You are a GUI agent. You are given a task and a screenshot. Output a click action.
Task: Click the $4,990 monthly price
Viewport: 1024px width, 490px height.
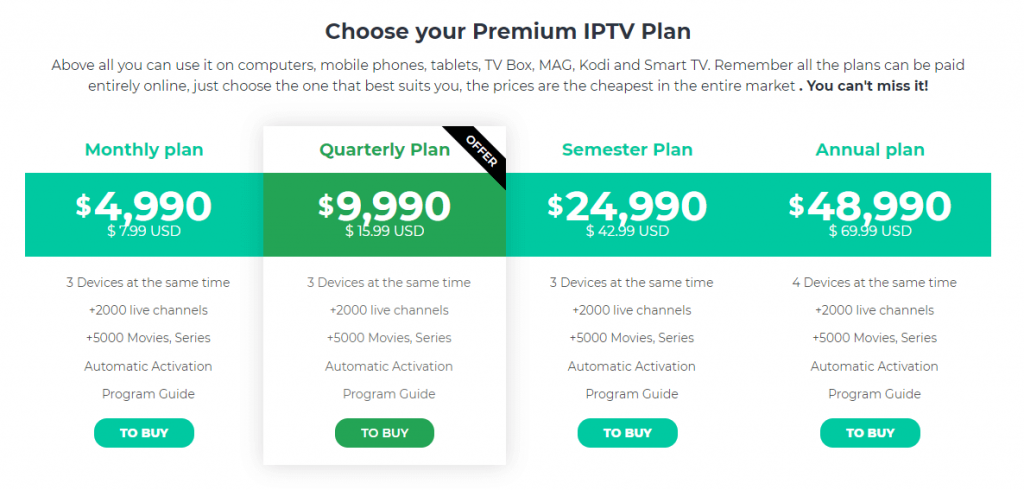[x=144, y=205]
